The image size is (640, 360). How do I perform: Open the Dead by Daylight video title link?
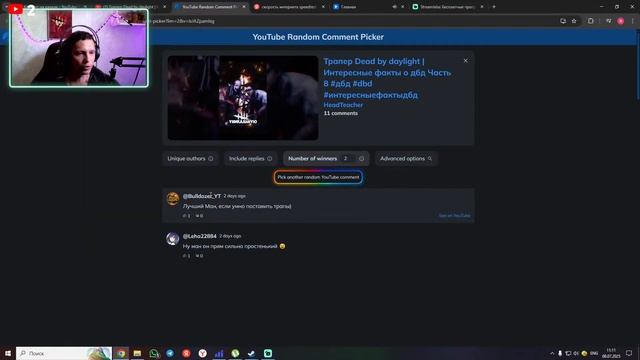[x=387, y=78]
